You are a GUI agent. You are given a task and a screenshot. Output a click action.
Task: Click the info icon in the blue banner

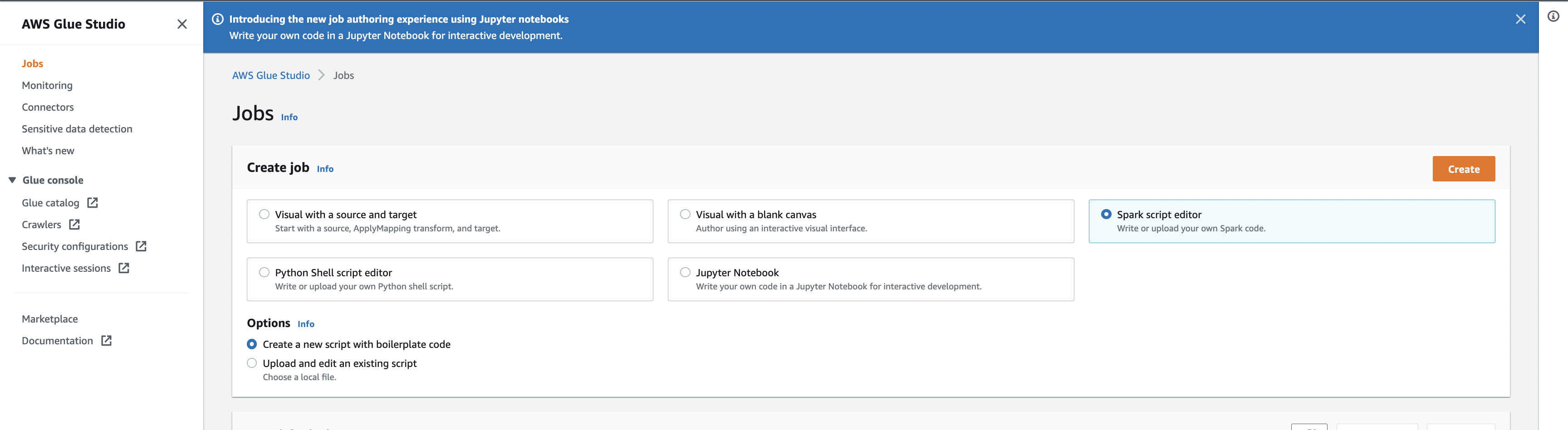pyautogui.click(x=217, y=19)
